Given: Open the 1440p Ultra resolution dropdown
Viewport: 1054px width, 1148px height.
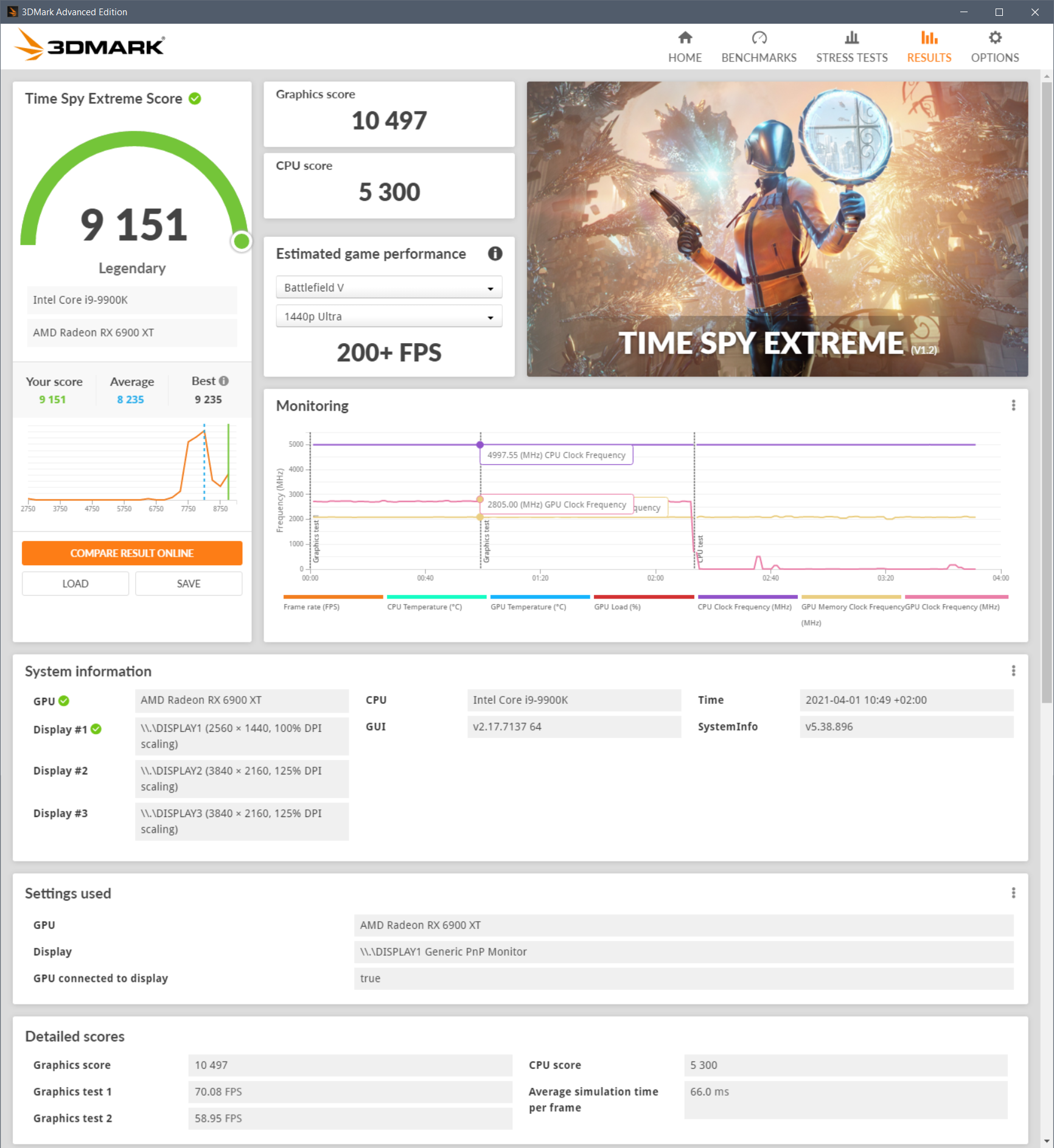Looking at the screenshot, I should [389, 316].
